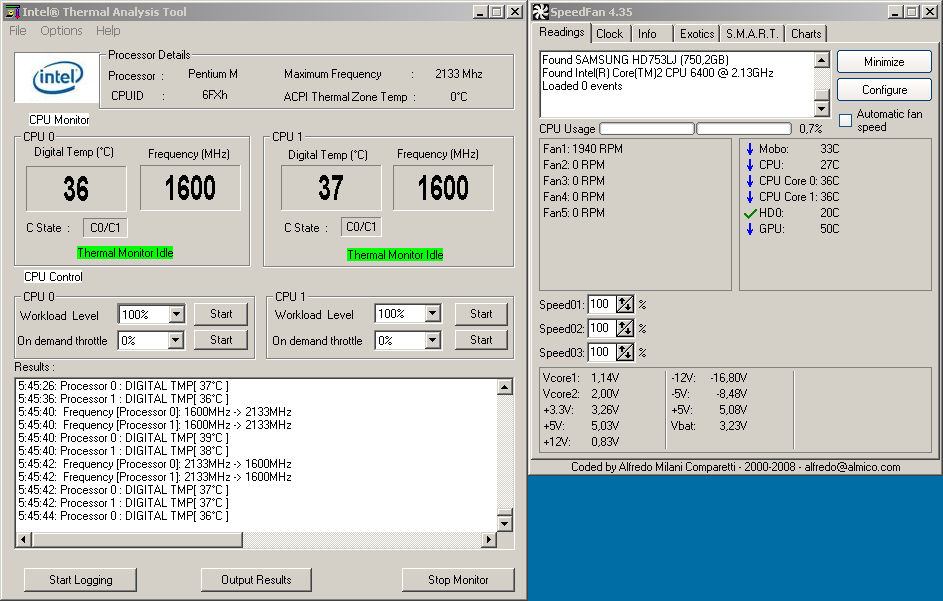Image resolution: width=943 pixels, height=601 pixels.
Task: Switch to the Info tab in SpeedFan
Action: click(x=647, y=34)
